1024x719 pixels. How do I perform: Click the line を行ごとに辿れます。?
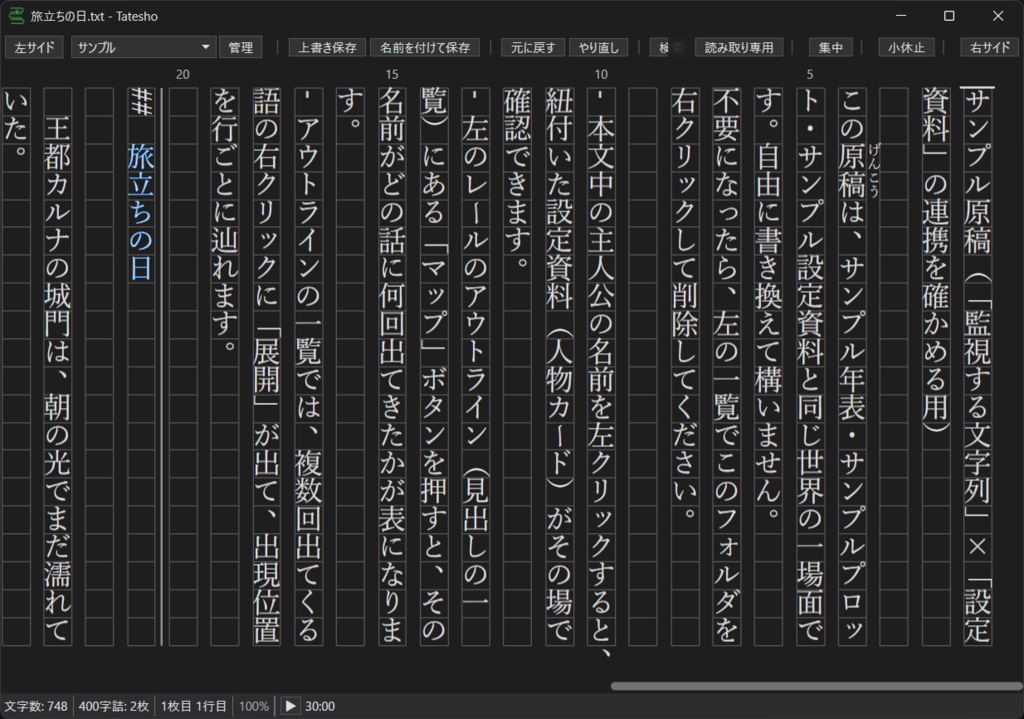point(225,221)
